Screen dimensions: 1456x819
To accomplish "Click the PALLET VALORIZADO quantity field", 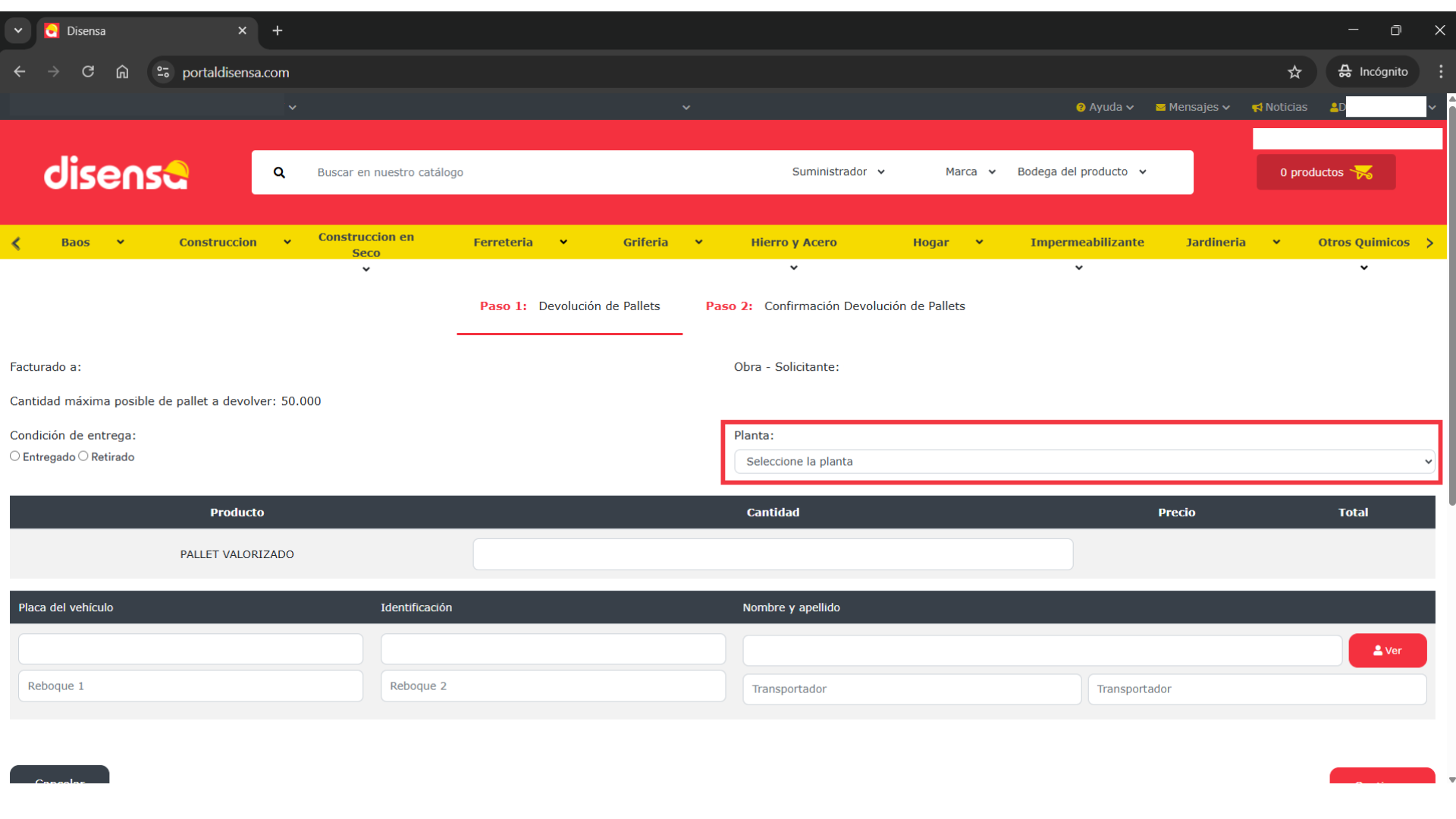I will pyautogui.click(x=772, y=554).
